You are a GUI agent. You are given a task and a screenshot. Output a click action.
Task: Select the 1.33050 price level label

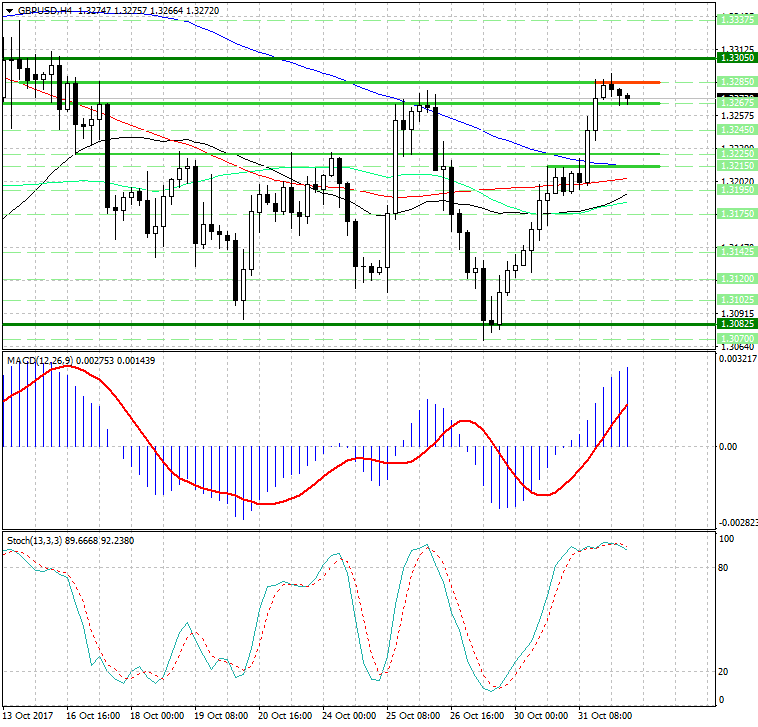(737, 59)
